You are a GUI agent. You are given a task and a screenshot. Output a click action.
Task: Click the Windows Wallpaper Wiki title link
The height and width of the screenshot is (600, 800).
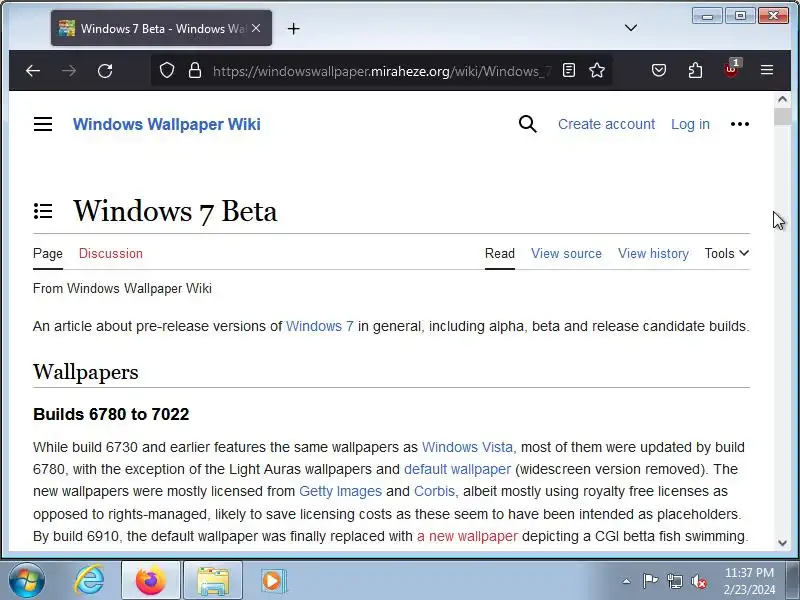(x=166, y=124)
